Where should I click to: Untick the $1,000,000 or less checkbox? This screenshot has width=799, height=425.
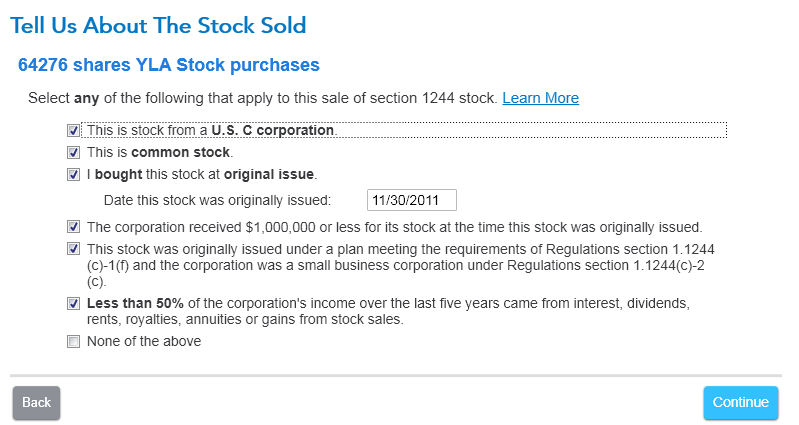click(x=73, y=227)
